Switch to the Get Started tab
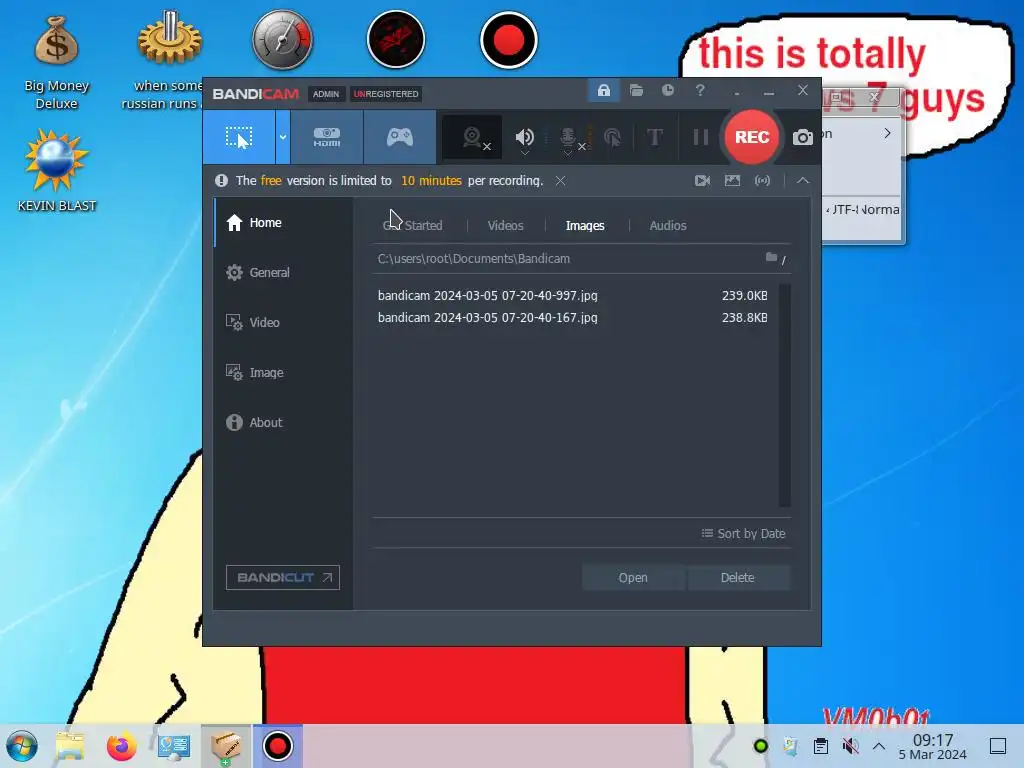The image size is (1024, 768). (x=413, y=225)
